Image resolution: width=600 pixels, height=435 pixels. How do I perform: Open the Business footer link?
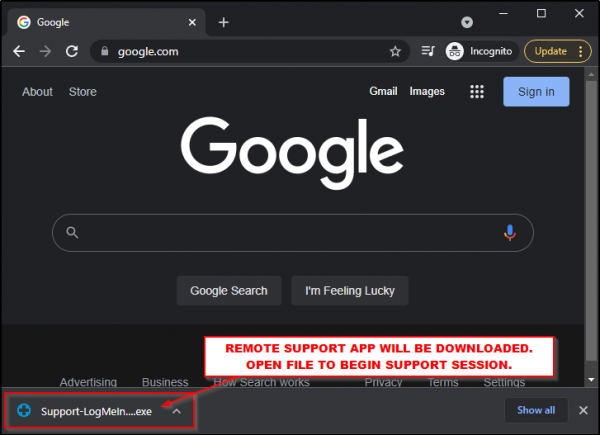click(165, 382)
